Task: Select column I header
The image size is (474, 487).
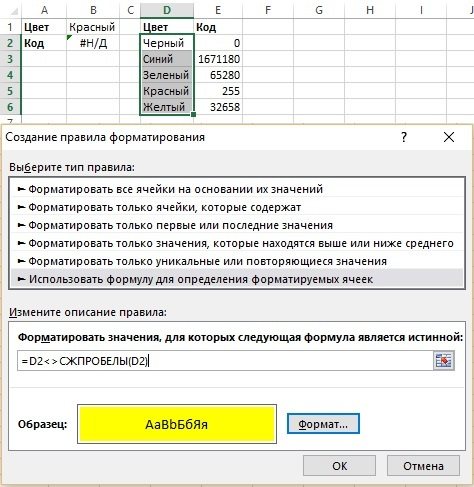Action: click(x=421, y=10)
